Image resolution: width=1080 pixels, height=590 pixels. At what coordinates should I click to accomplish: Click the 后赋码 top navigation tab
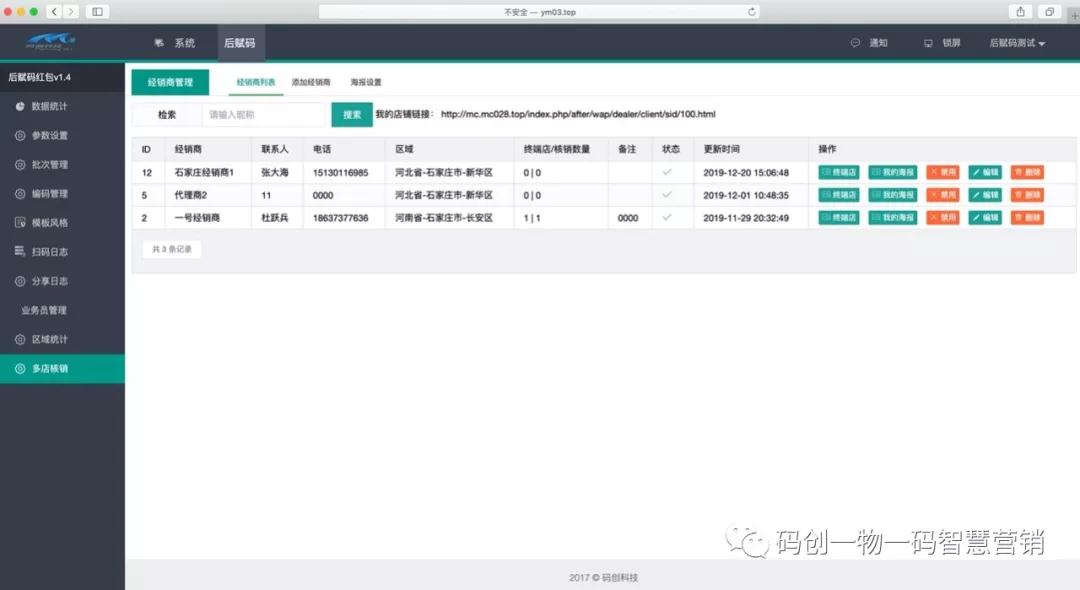(x=240, y=43)
